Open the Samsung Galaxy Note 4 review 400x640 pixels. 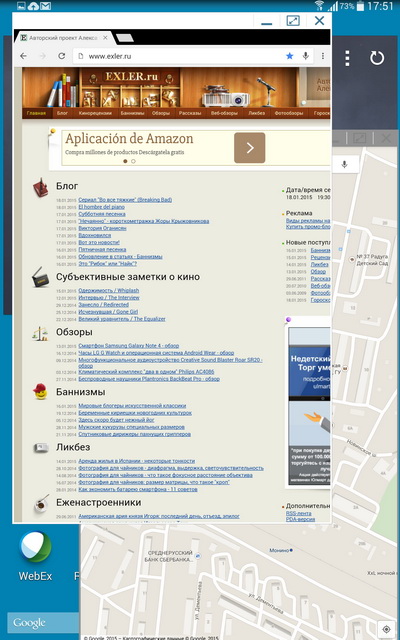click(x=129, y=346)
